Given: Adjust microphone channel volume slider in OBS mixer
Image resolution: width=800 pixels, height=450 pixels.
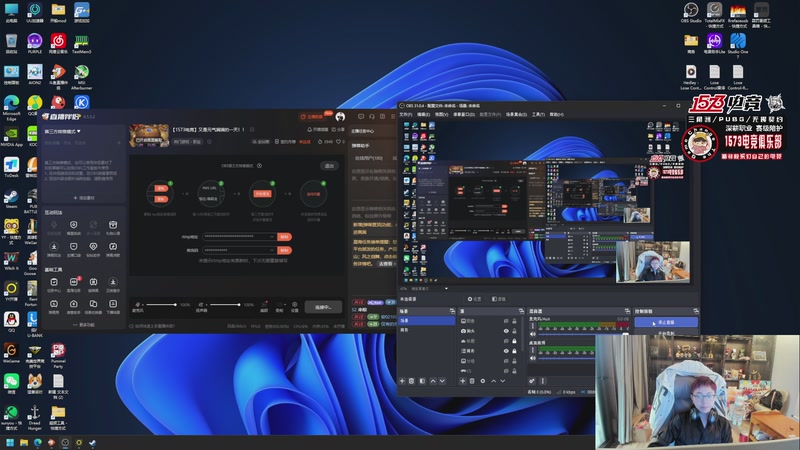Looking at the screenshot, I should point(584,334).
